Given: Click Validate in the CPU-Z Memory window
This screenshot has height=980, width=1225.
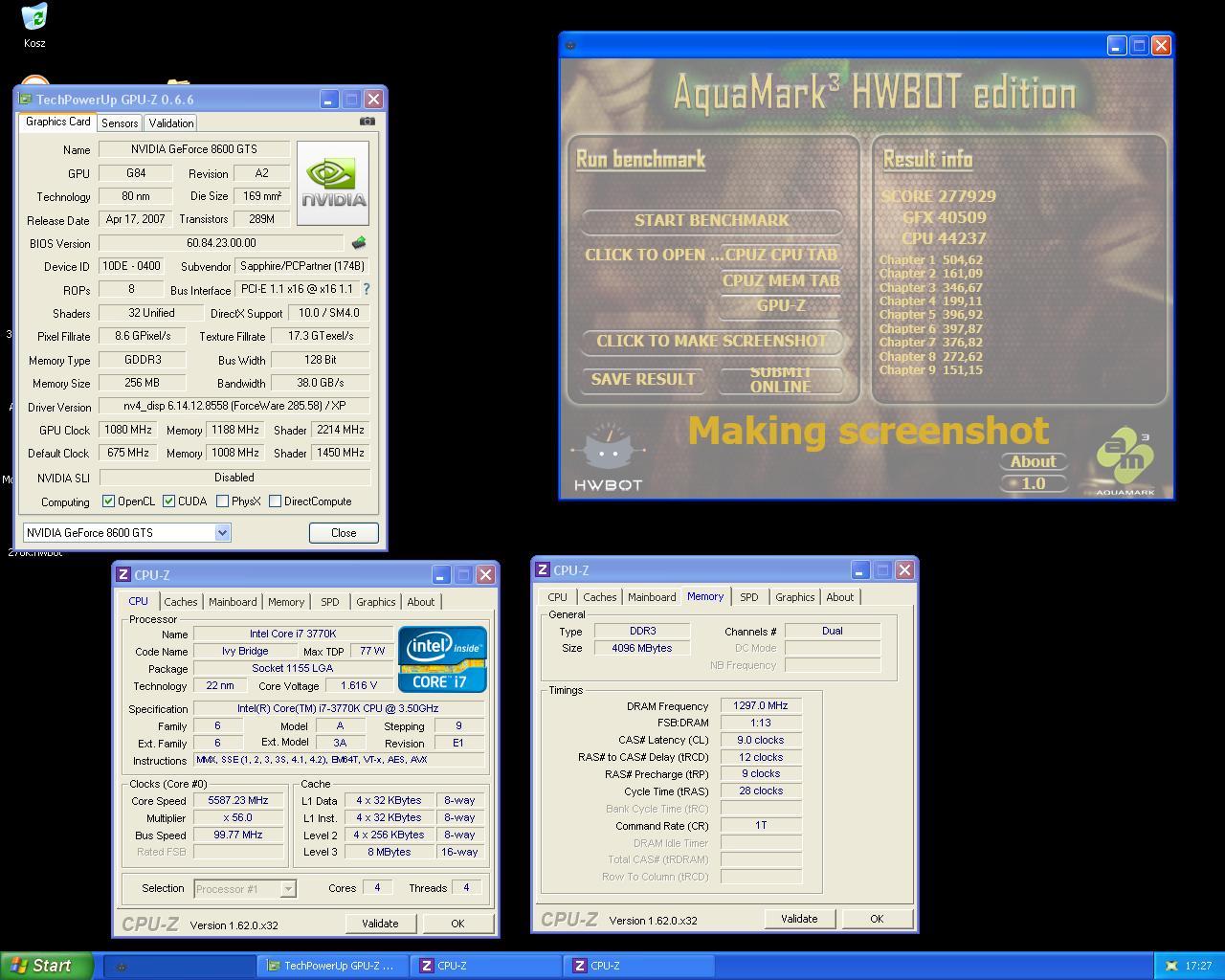Looking at the screenshot, I should [799, 919].
